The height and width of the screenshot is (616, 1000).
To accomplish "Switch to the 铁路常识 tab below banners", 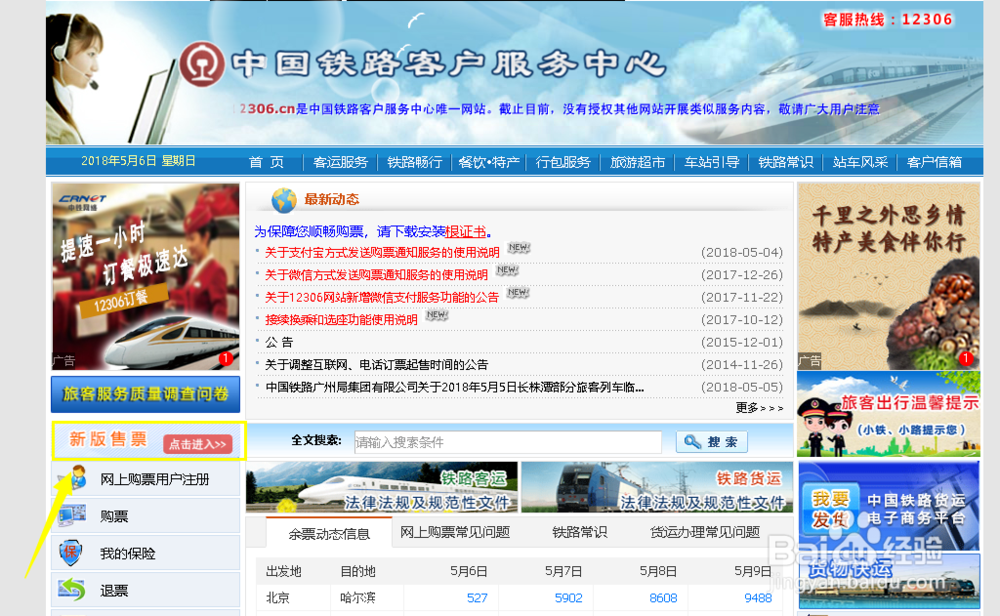I will [x=579, y=532].
